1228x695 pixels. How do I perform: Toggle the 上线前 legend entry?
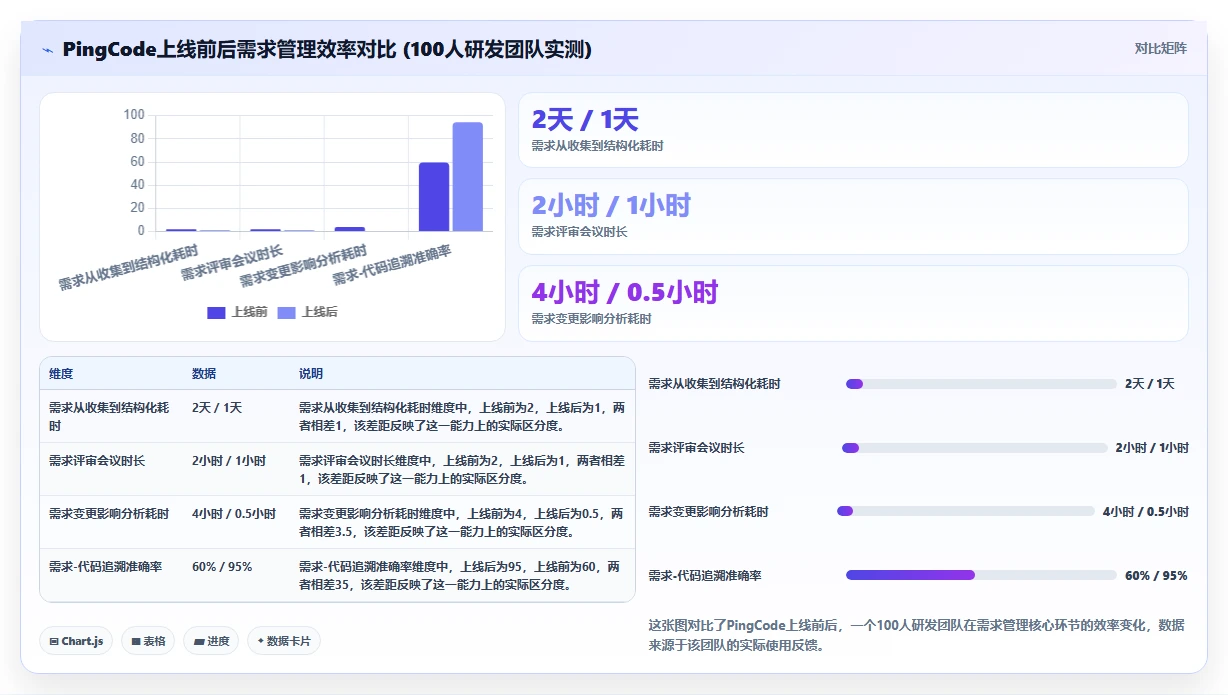tap(238, 312)
